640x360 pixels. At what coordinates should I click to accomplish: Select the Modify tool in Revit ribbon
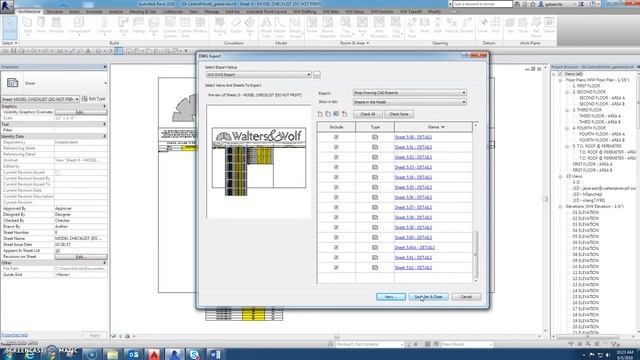tap(9, 27)
